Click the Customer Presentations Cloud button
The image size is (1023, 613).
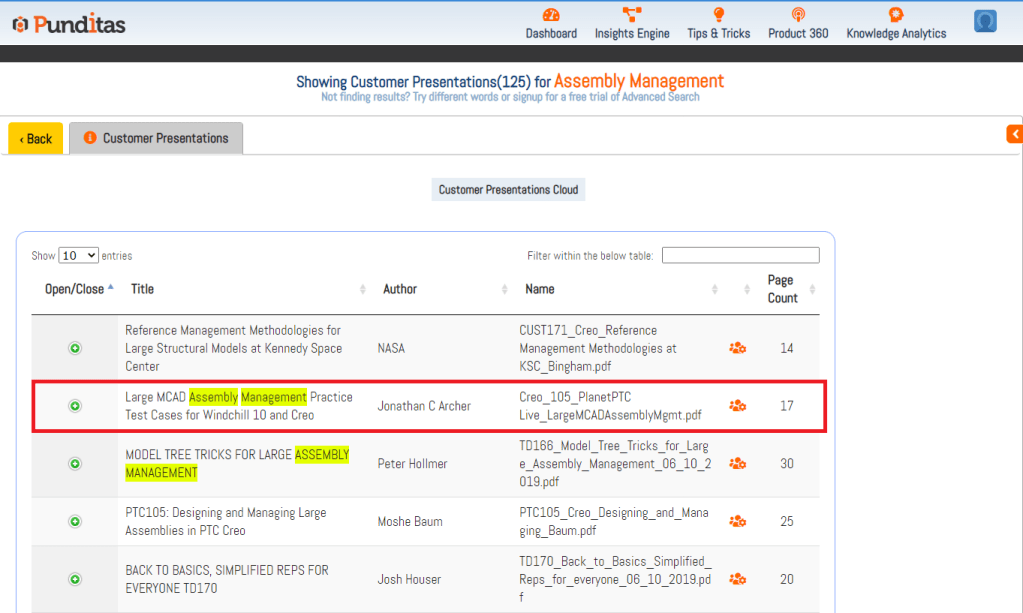pyautogui.click(x=508, y=190)
